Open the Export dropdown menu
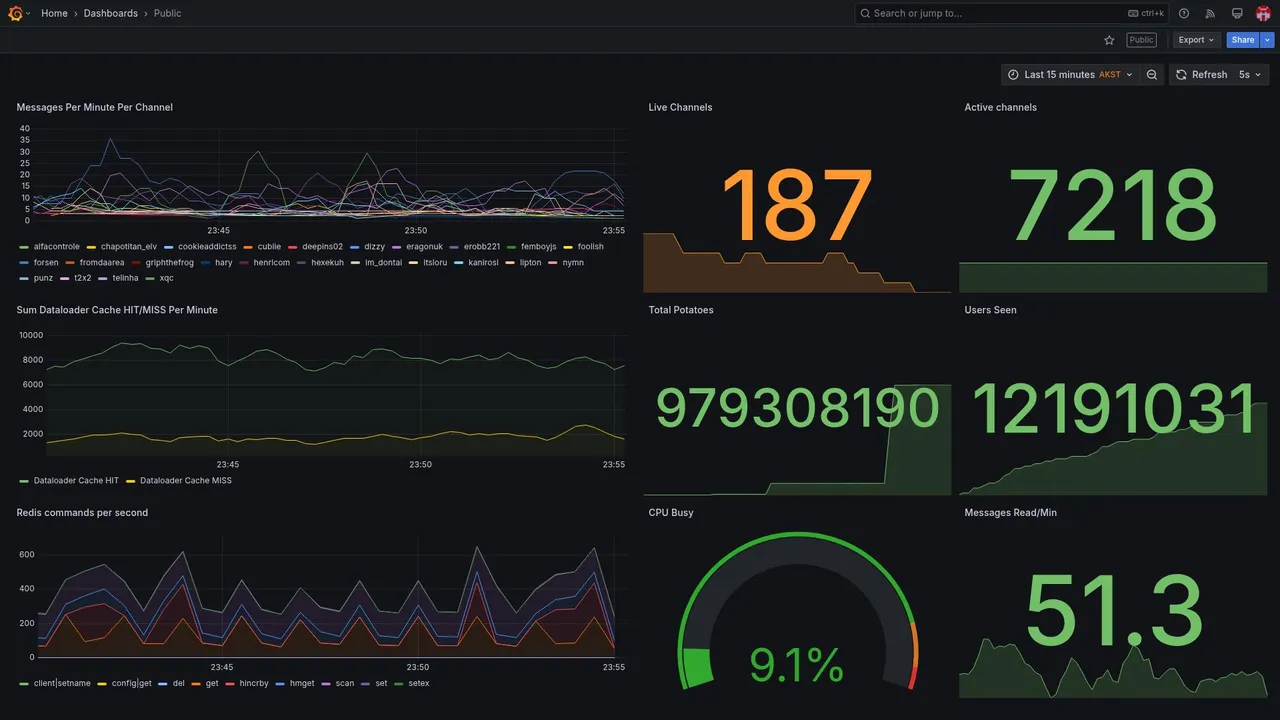1280x720 pixels. [1196, 40]
